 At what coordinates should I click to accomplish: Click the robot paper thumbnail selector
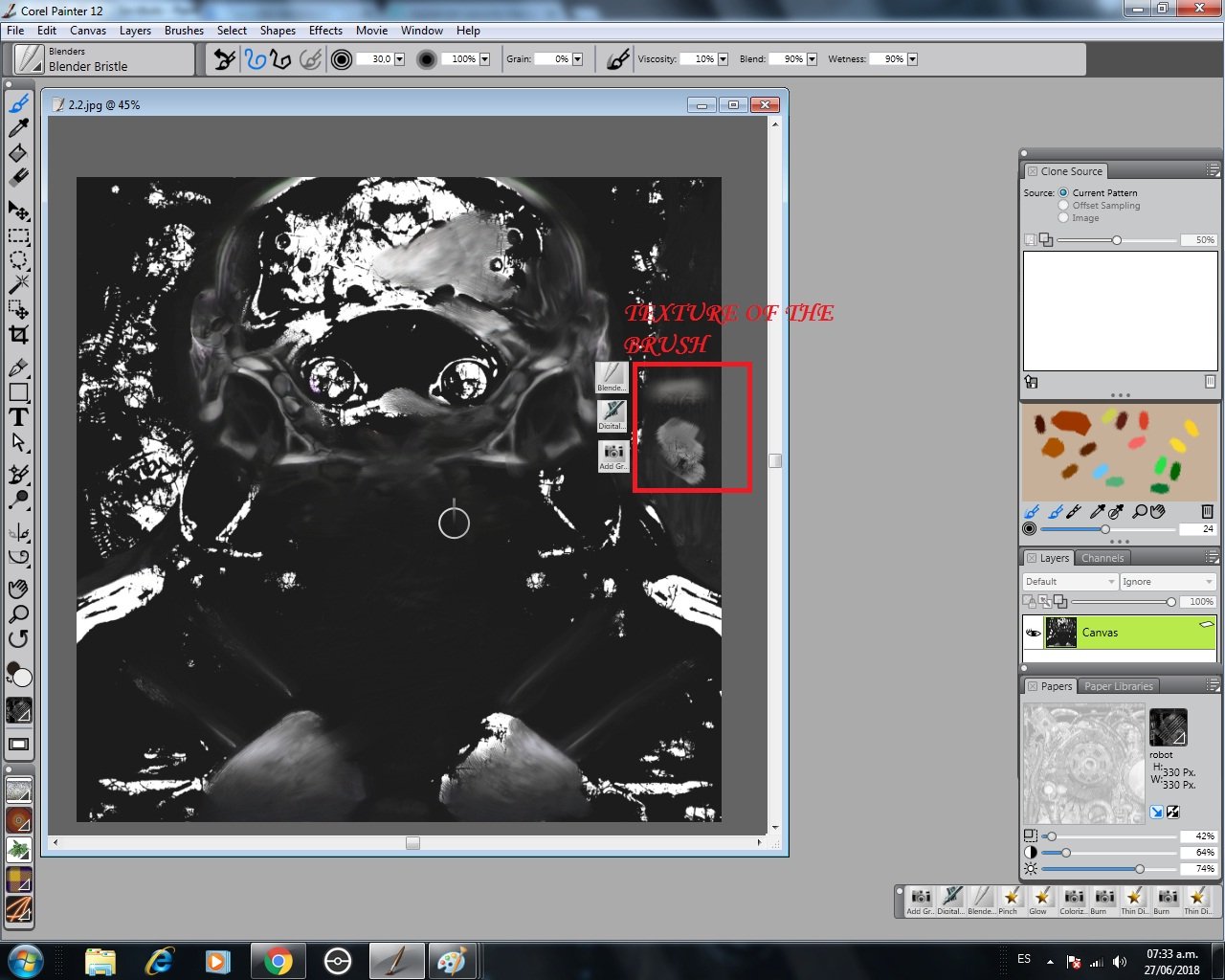(x=1169, y=727)
